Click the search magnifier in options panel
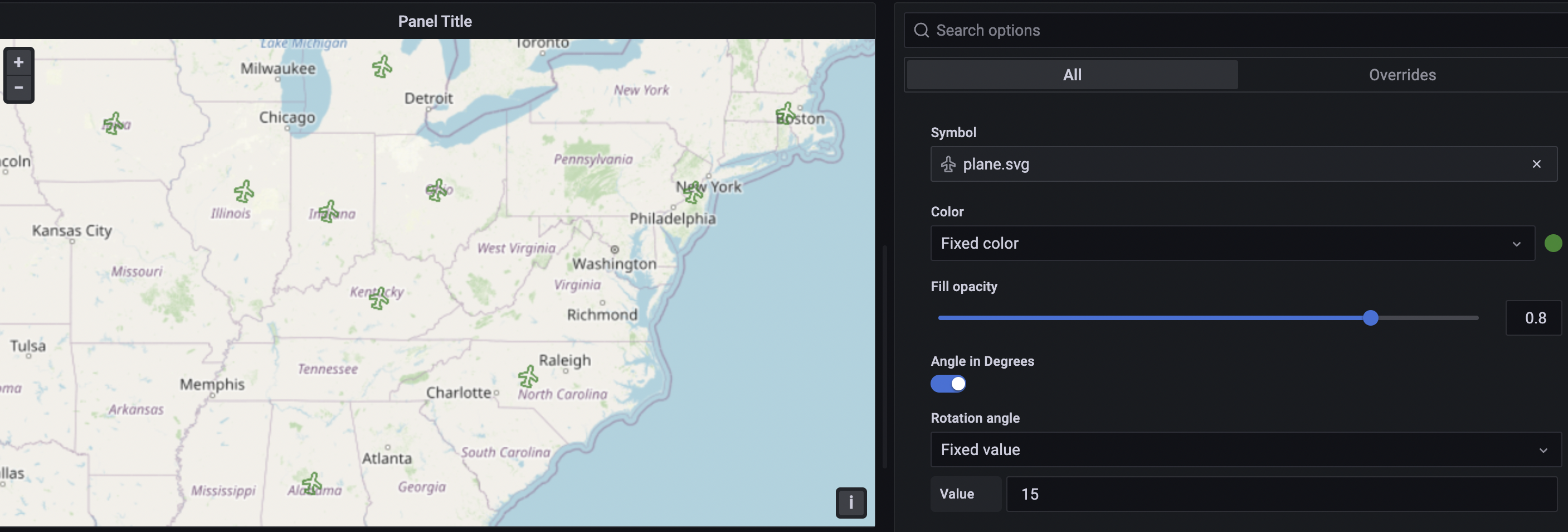The width and height of the screenshot is (1568, 532). 921,30
